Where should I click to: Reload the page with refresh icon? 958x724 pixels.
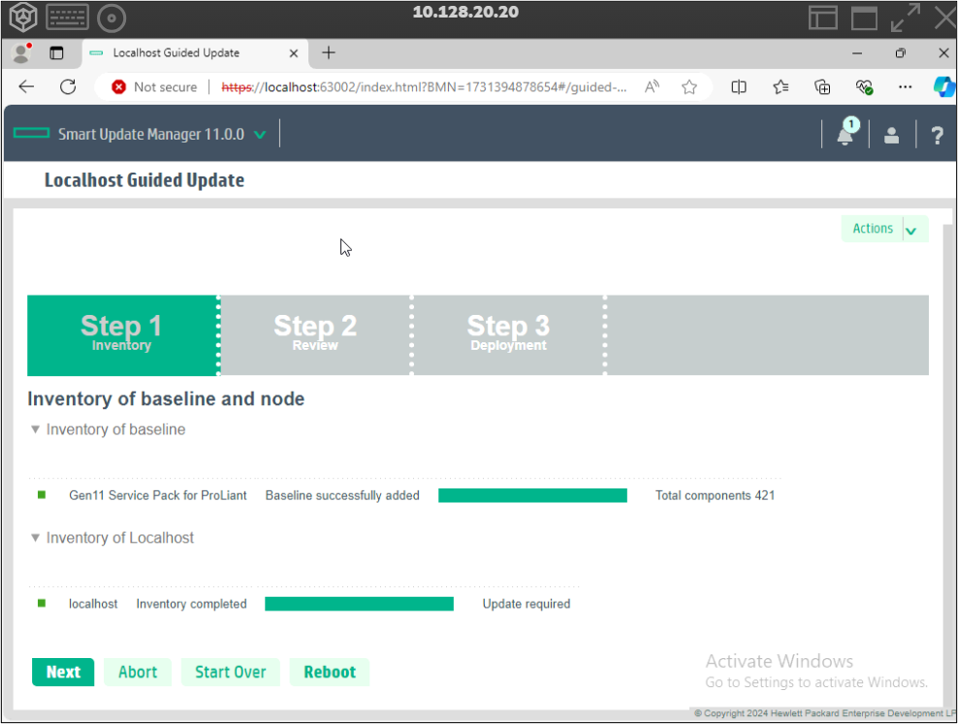click(67, 87)
